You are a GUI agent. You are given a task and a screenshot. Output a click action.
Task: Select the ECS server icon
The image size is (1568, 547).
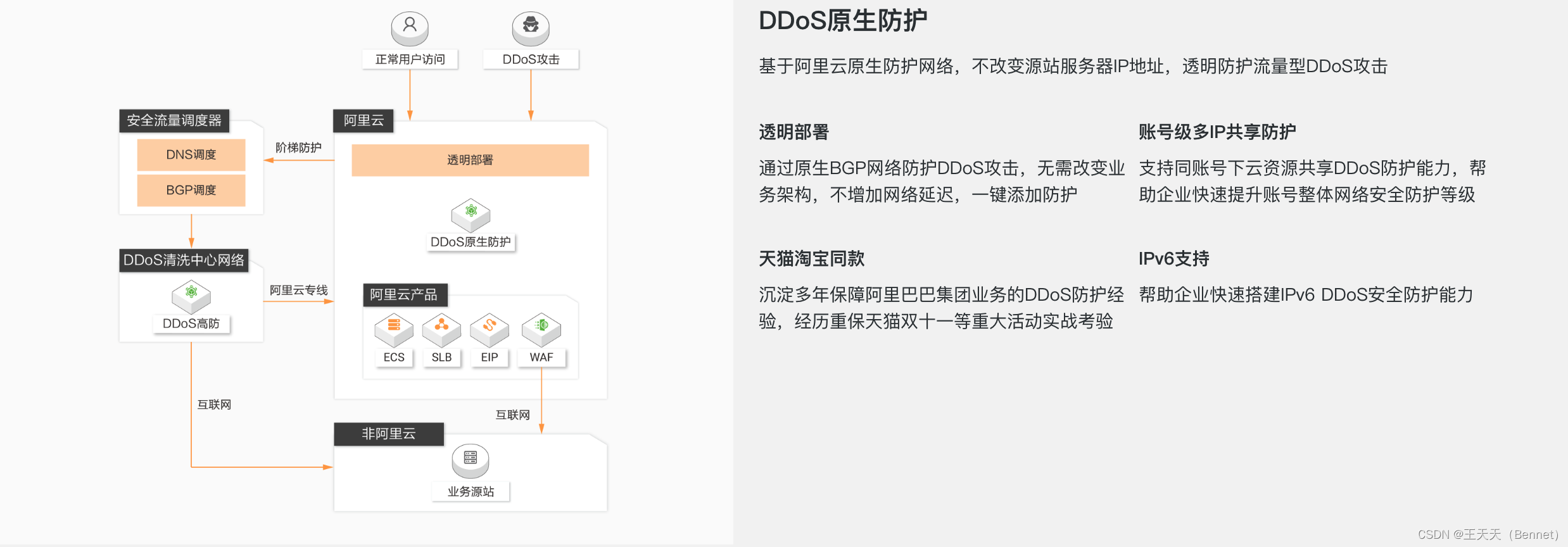(393, 329)
